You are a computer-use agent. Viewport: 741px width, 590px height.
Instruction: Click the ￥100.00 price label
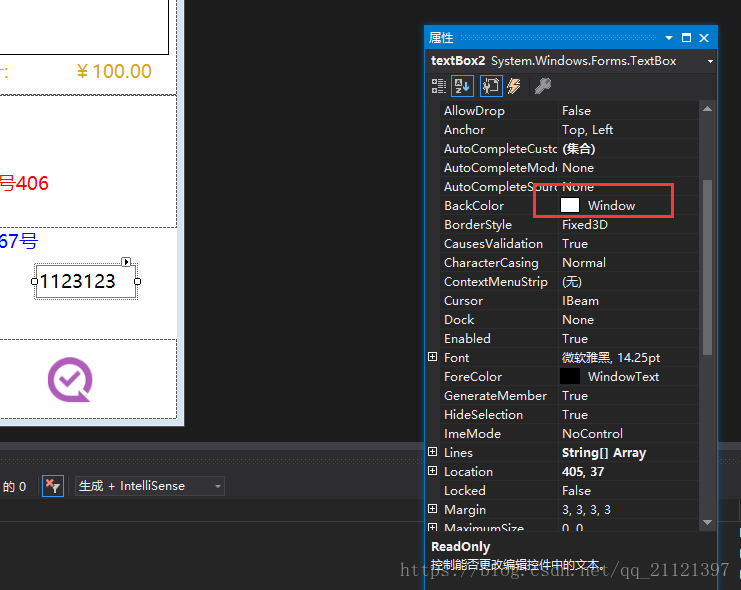tap(114, 71)
